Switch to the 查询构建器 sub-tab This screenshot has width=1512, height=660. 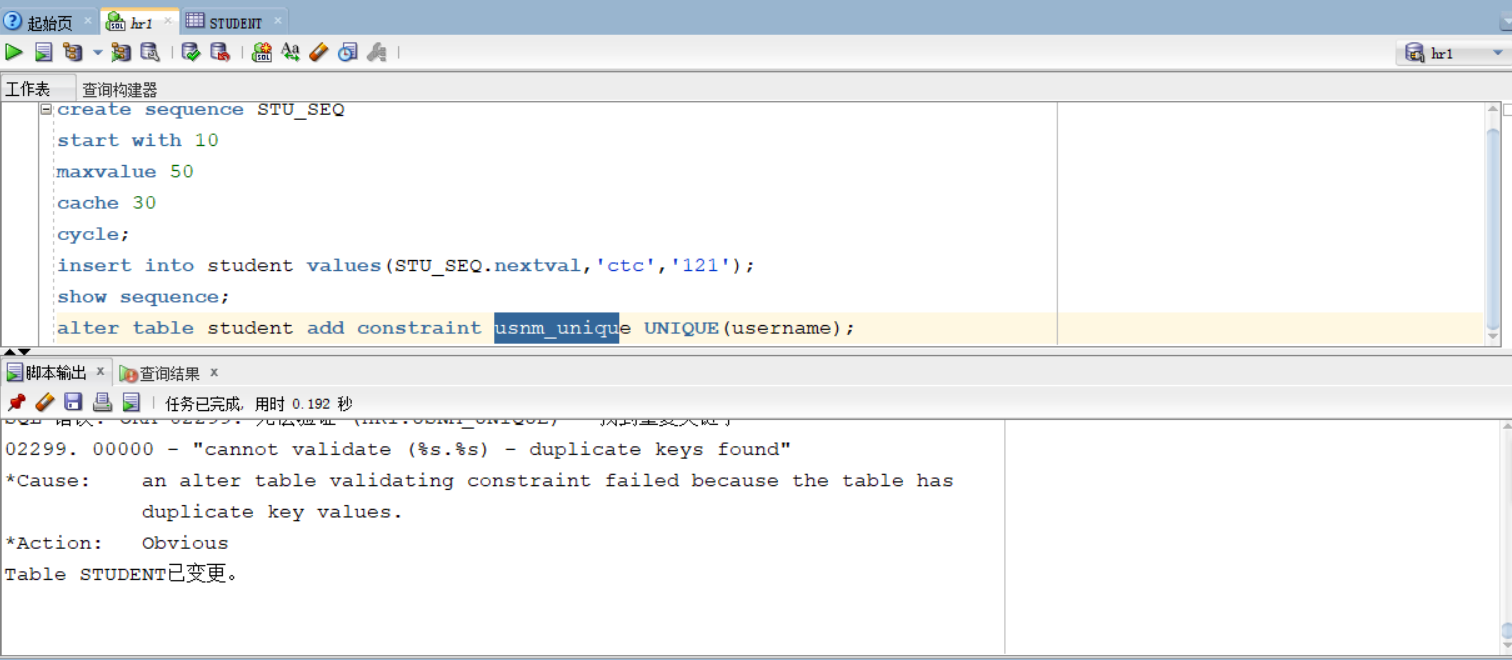[x=120, y=89]
